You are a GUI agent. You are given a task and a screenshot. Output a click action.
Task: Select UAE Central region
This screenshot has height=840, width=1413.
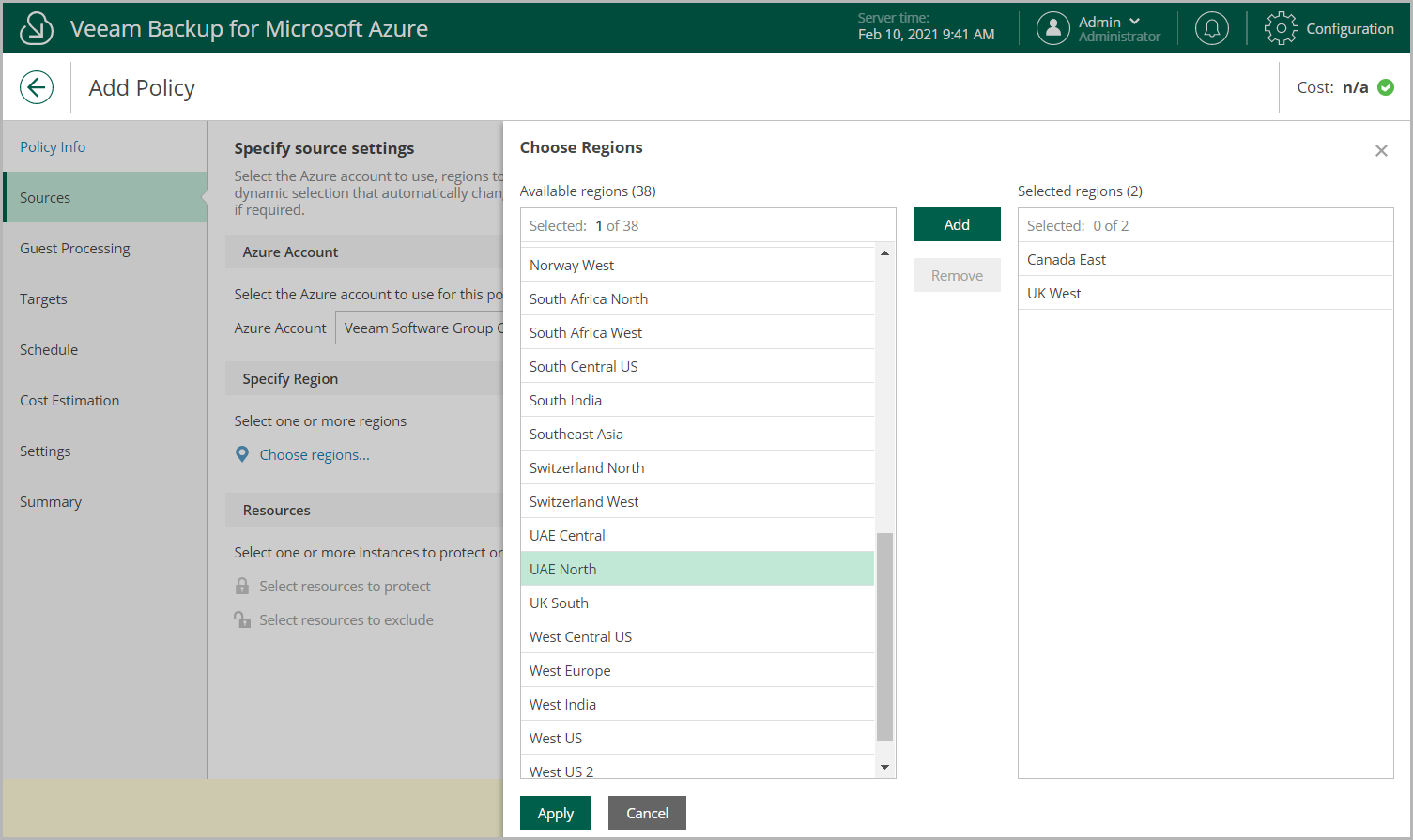click(698, 535)
